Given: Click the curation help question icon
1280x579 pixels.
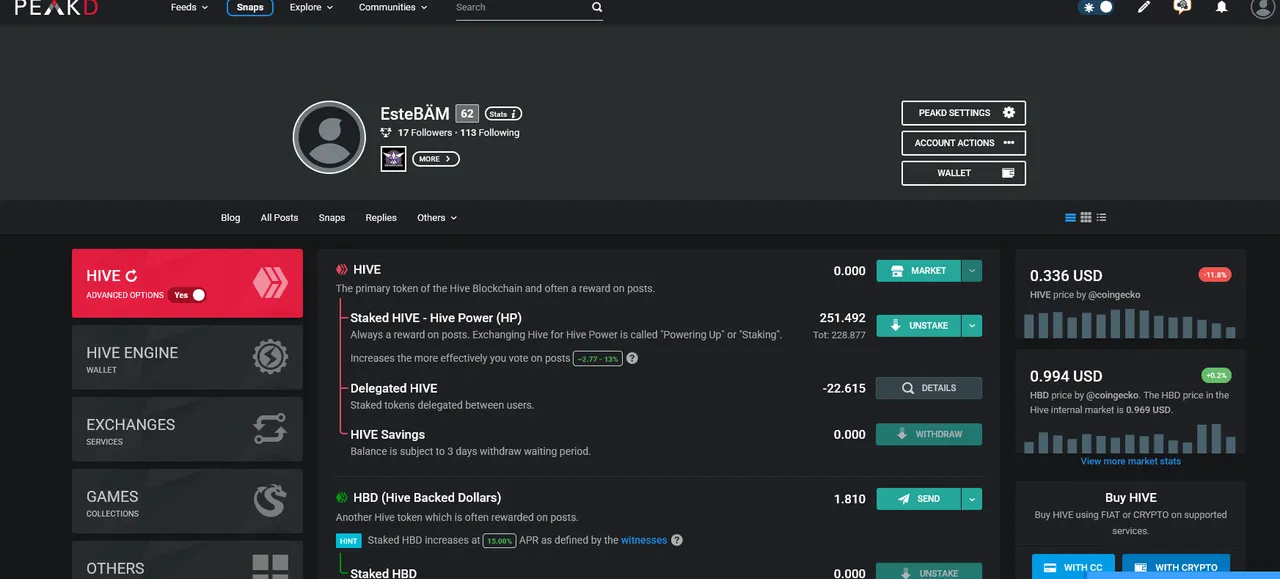Looking at the screenshot, I should click(632, 358).
